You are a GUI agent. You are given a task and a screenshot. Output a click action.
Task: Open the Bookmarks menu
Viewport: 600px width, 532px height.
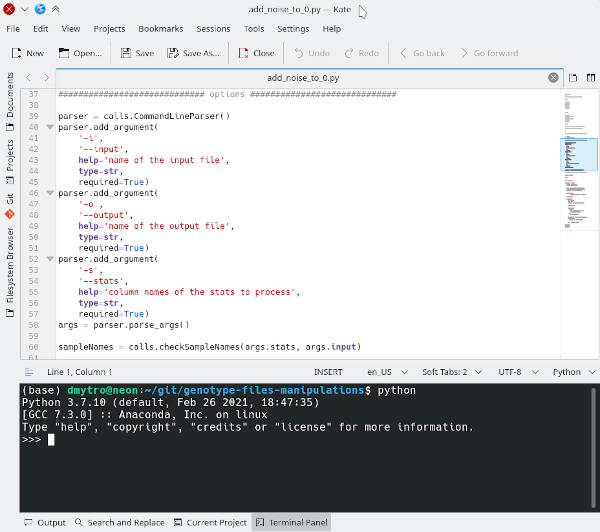tap(161, 29)
